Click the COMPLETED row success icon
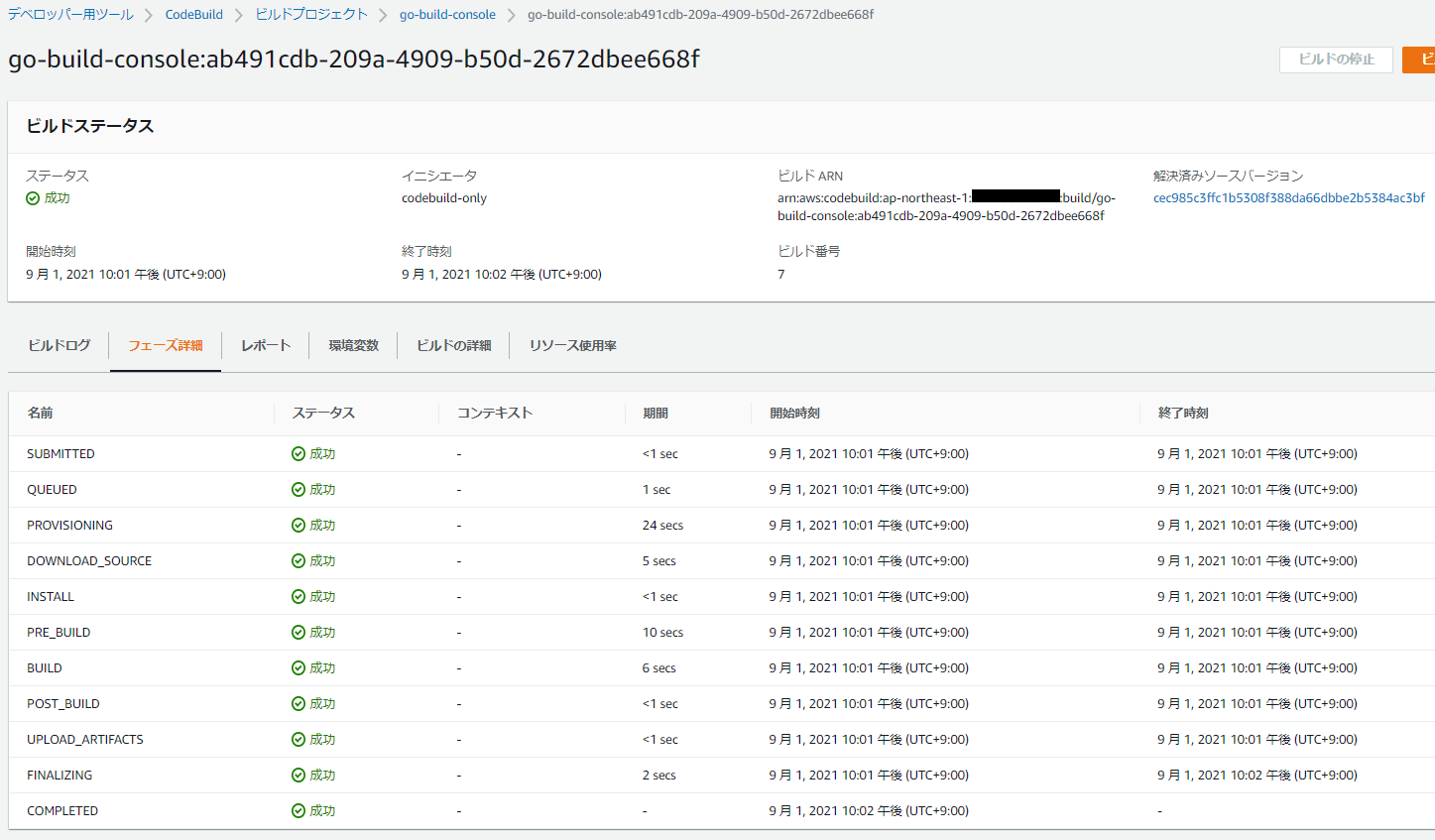The height and width of the screenshot is (840, 1435). pos(299,811)
